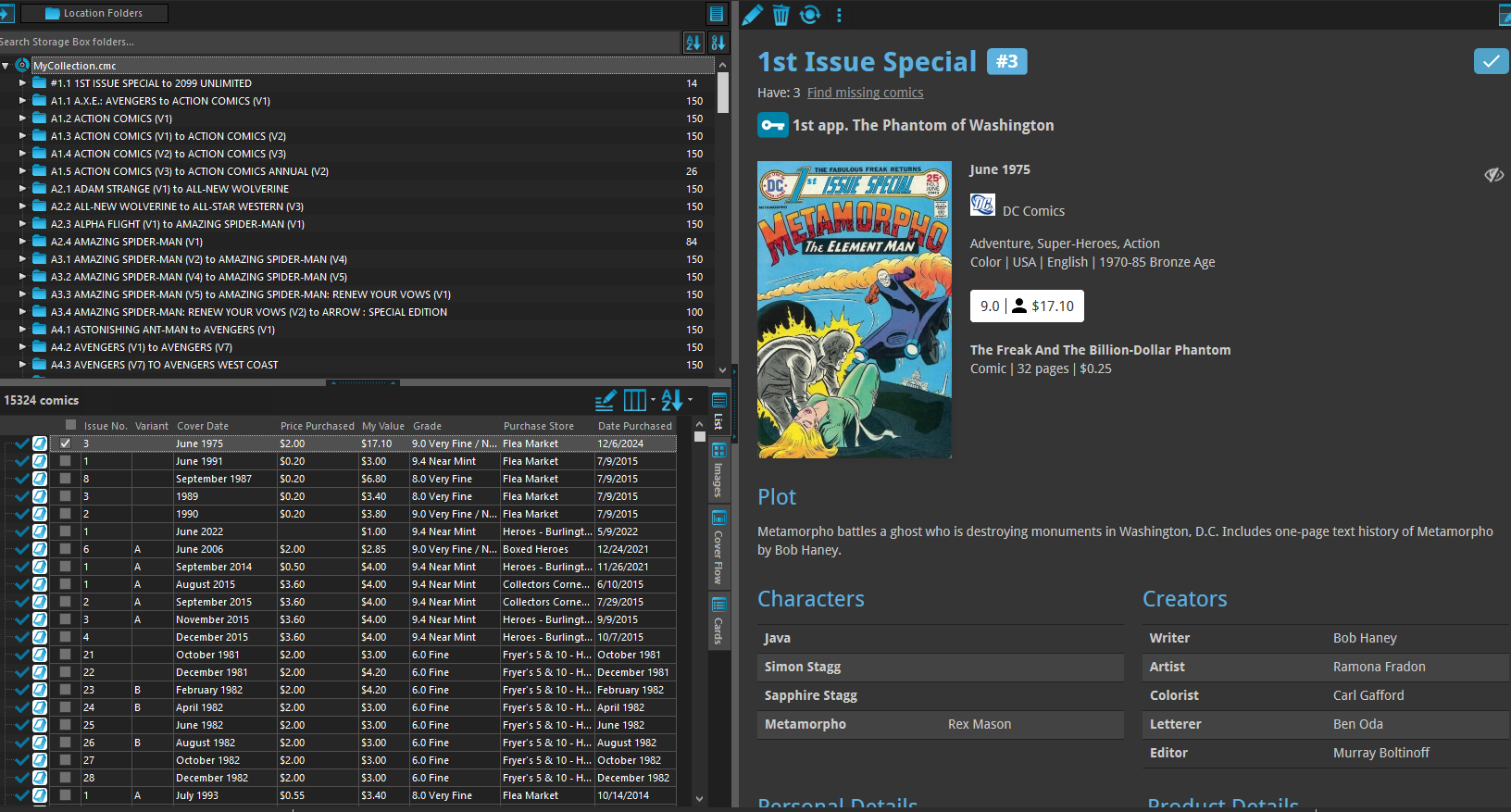Click the edit in list pencil icon

606,401
